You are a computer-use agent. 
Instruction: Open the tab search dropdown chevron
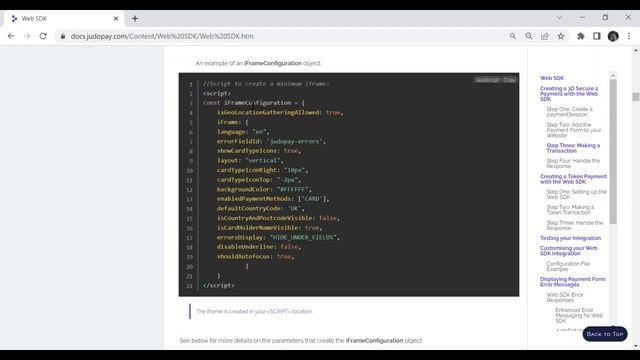[x=560, y=18]
